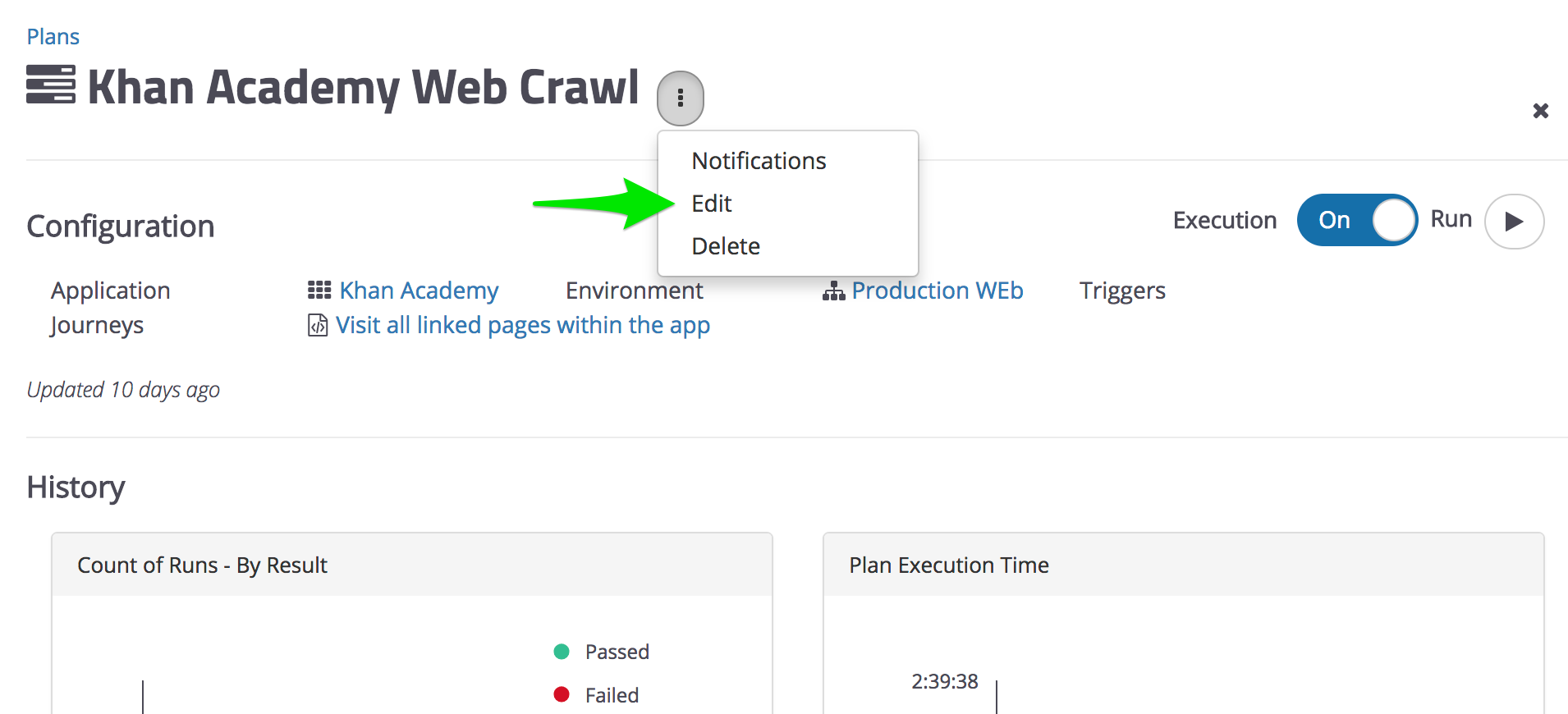Viewport: 1568px width, 714px height.
Task: Open Visit all linked pages journey
Action: point(523,325)
